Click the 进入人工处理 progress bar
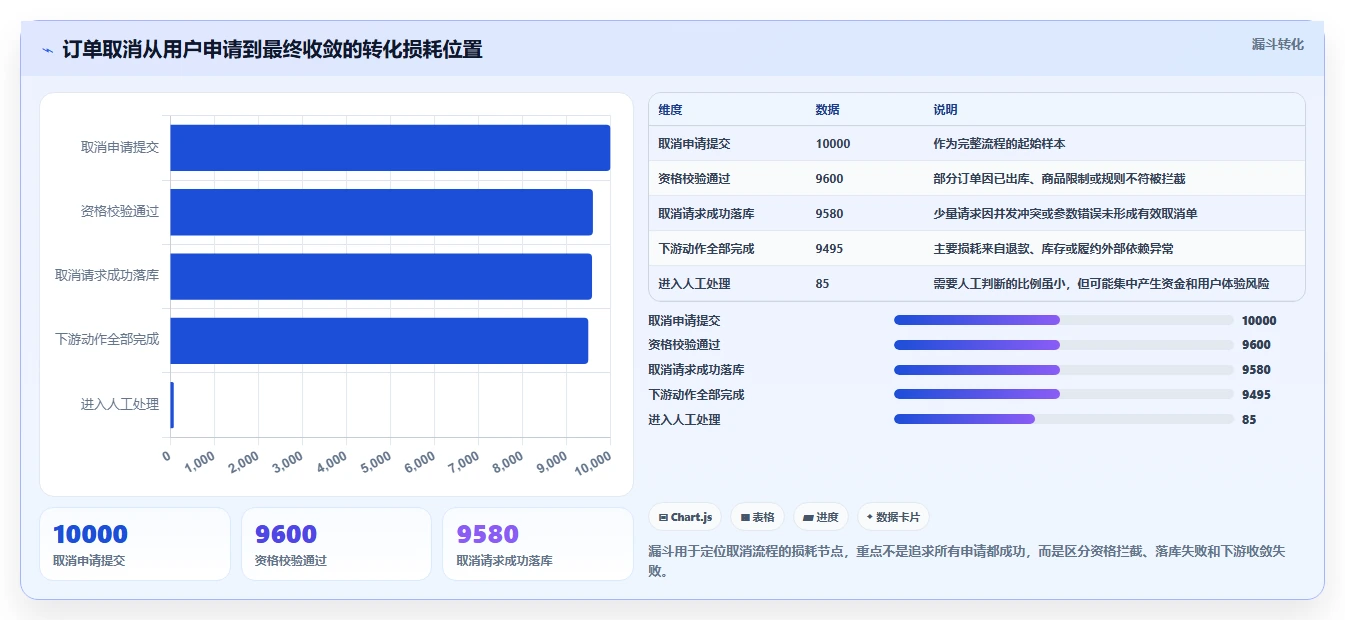This screenshot has width=1345, height=620. (x=1063, y=420)
